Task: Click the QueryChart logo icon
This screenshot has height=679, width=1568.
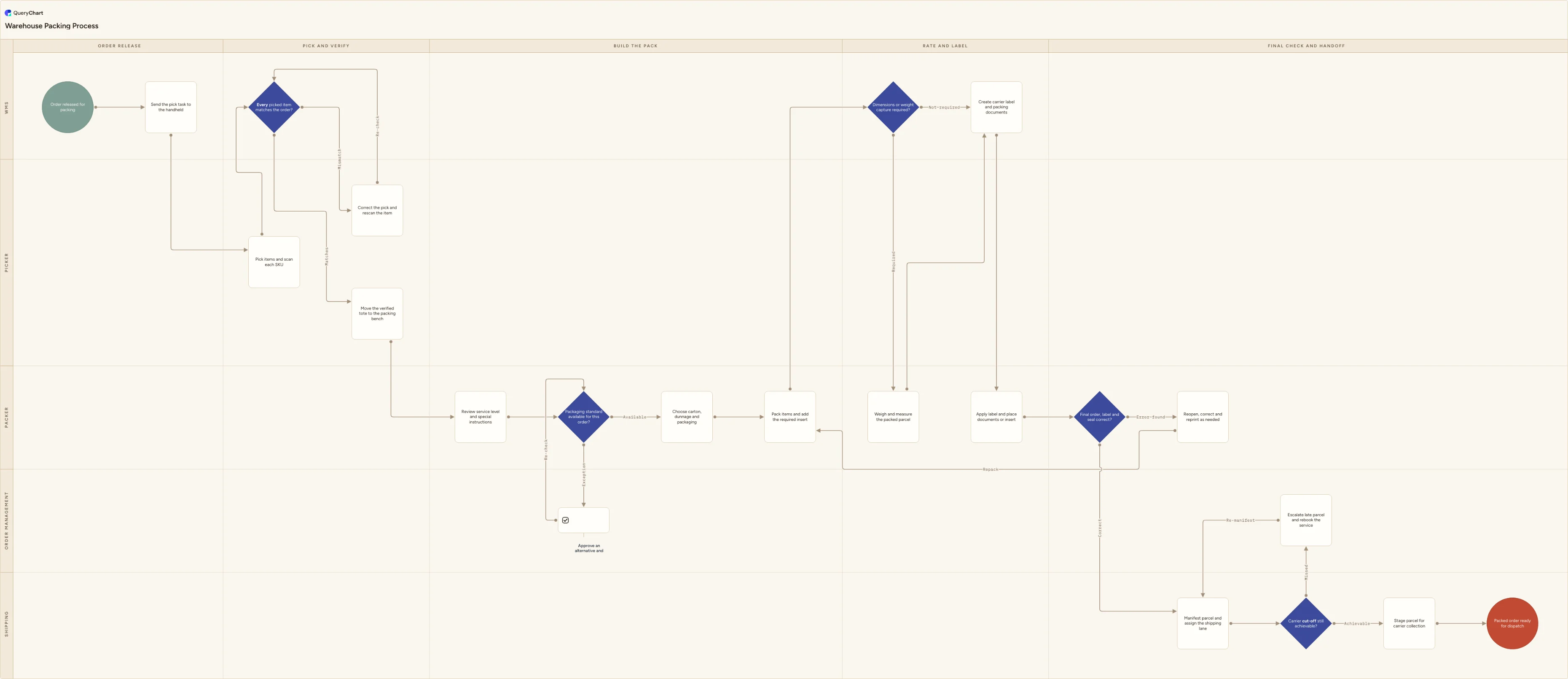Action: pos(8,13)
